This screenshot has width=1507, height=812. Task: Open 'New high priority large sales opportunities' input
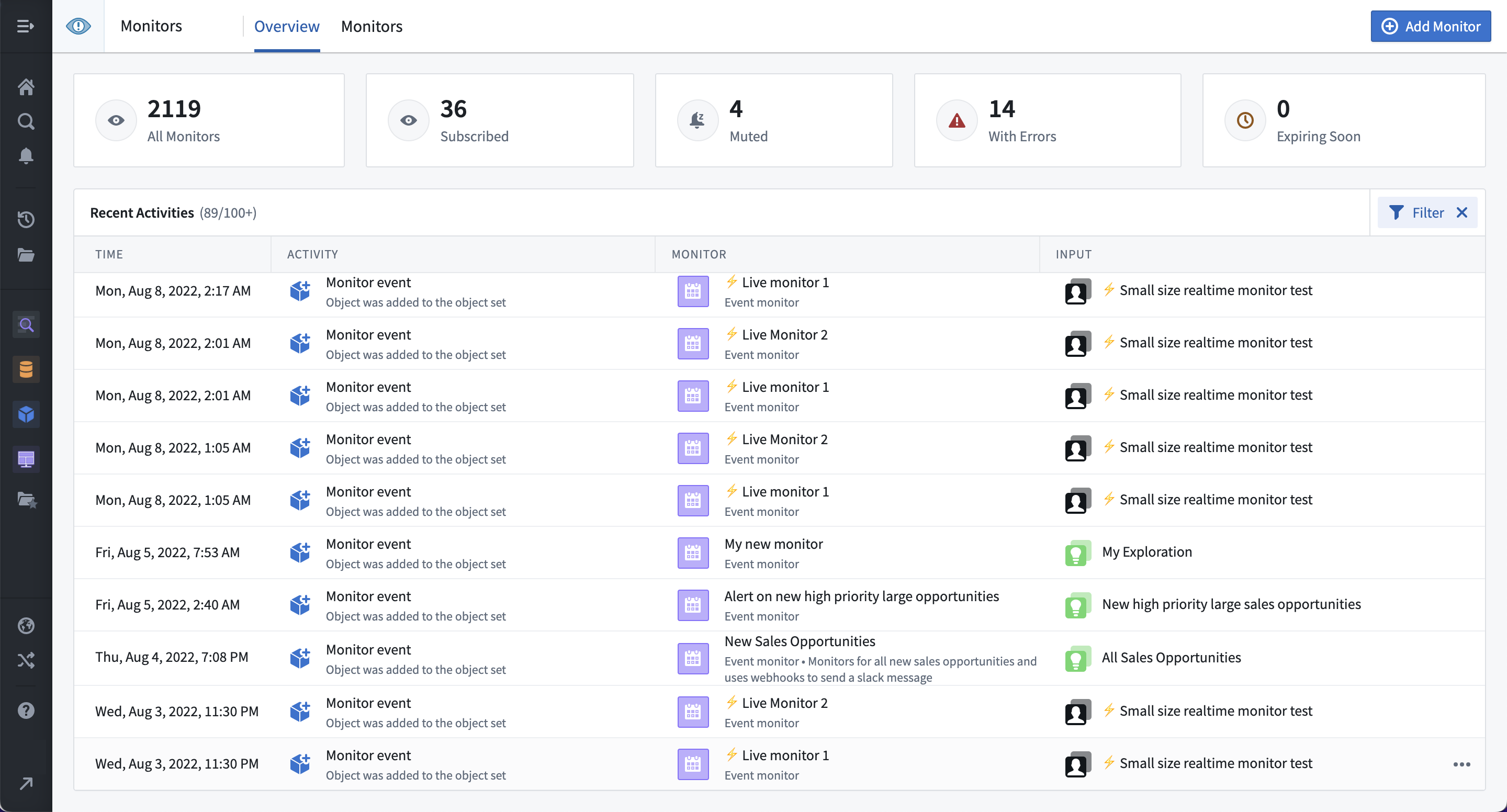pyautogui.click(x=1231, y=604)
